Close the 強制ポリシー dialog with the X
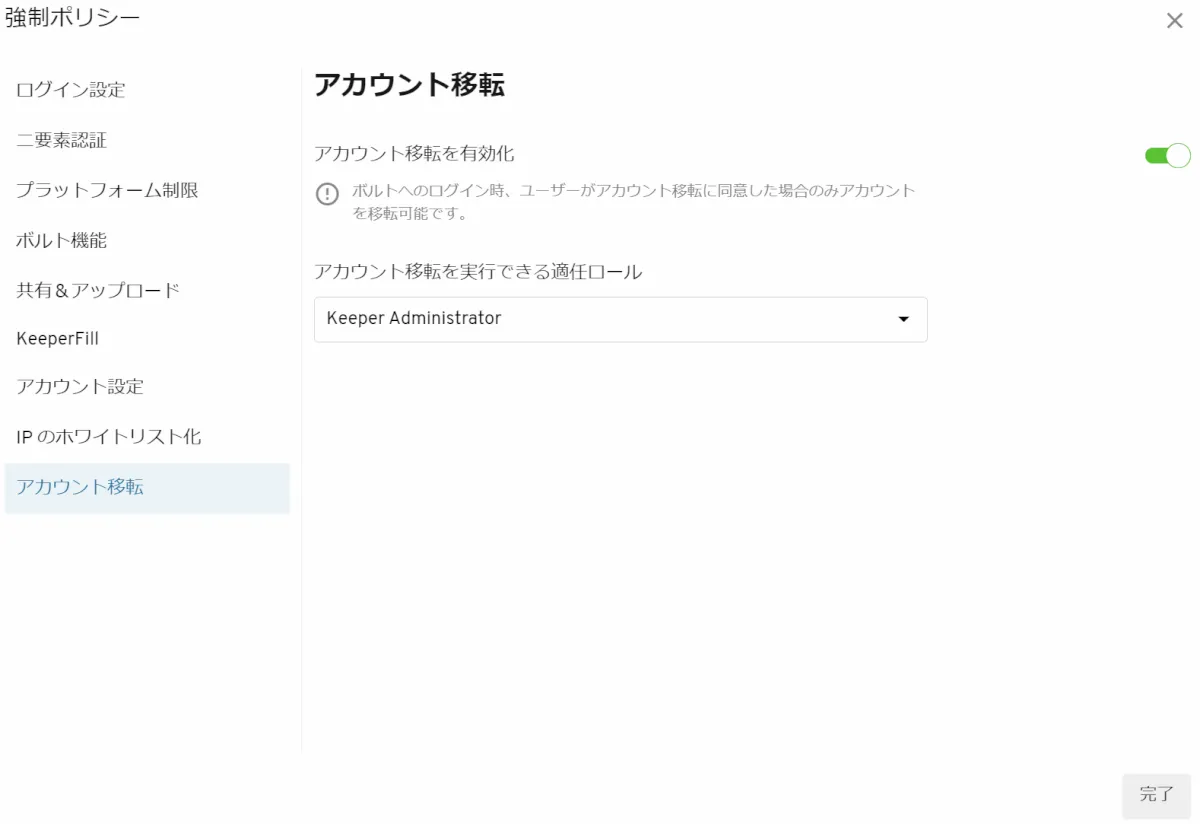Image resolution: width=1200 pixels, height=824 pixels. 1174,21
